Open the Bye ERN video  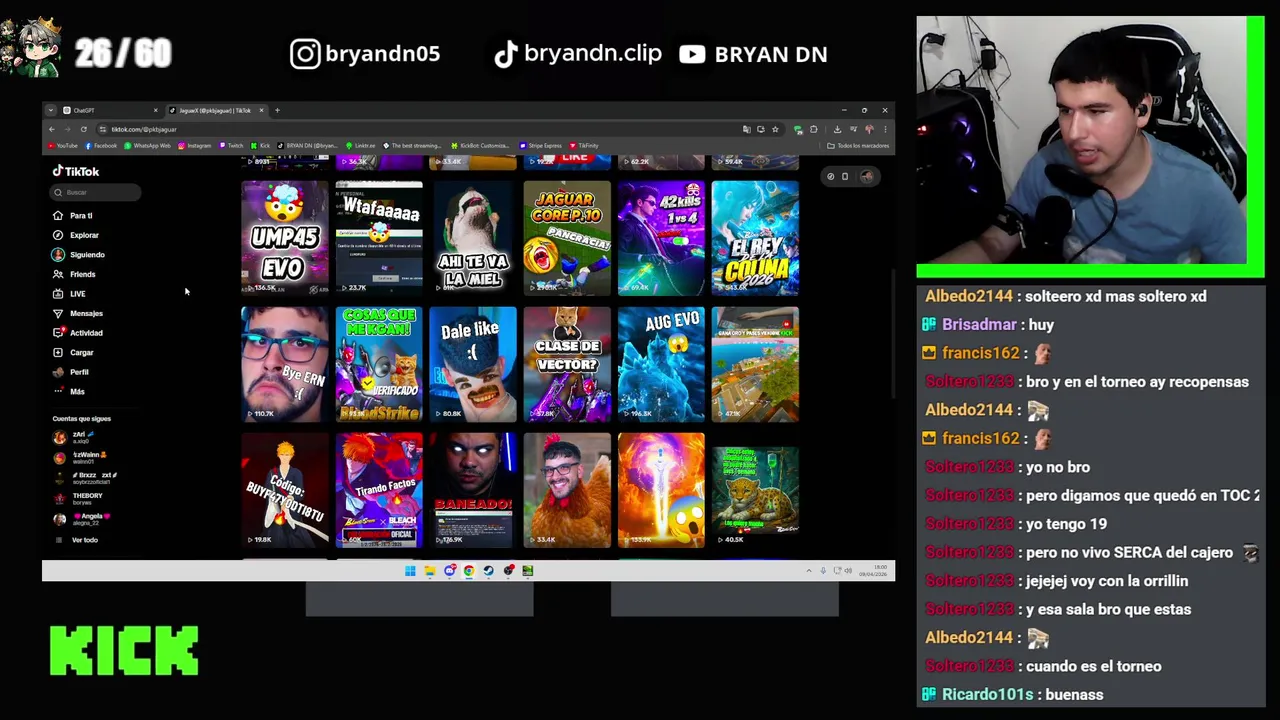284,364
